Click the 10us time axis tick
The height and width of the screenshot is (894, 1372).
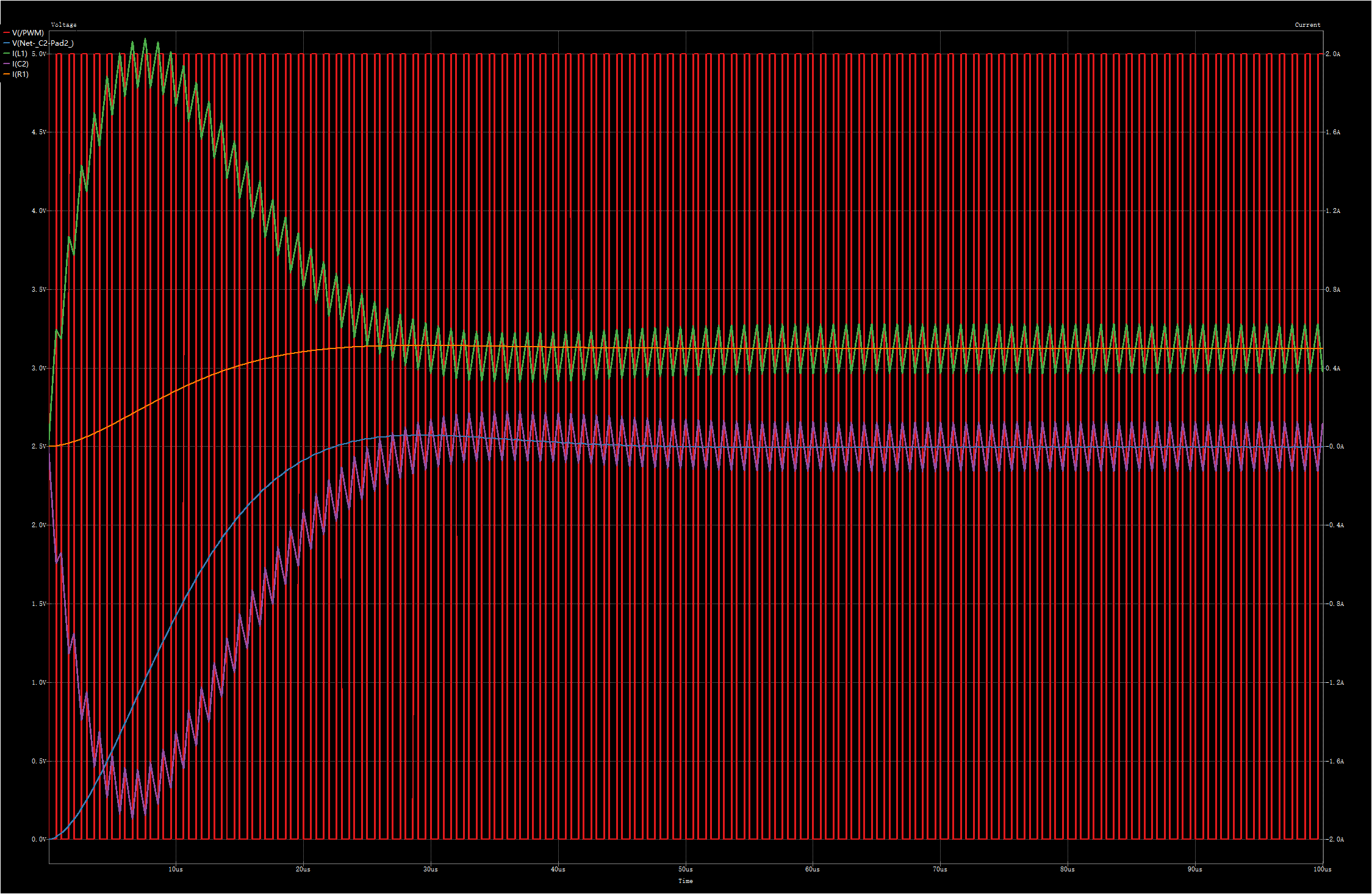(x=176, y=870)
